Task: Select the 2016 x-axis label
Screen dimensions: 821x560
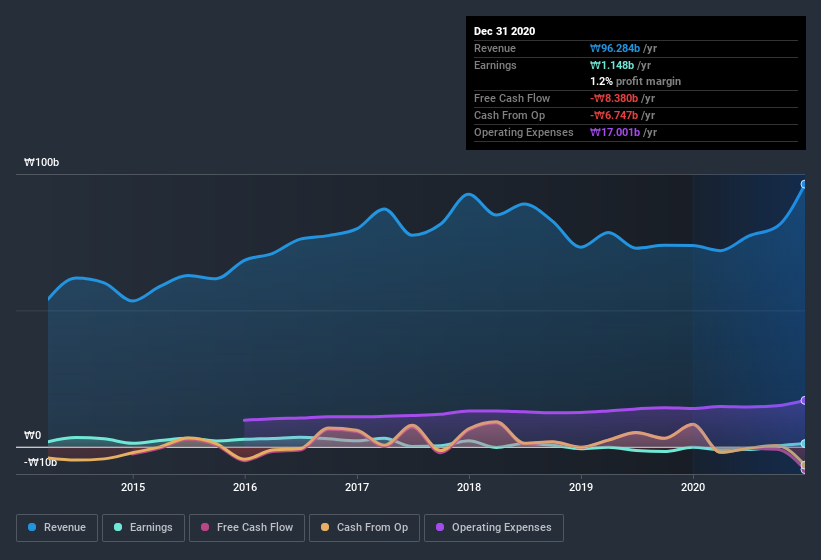Action: (x=245, y=487)
